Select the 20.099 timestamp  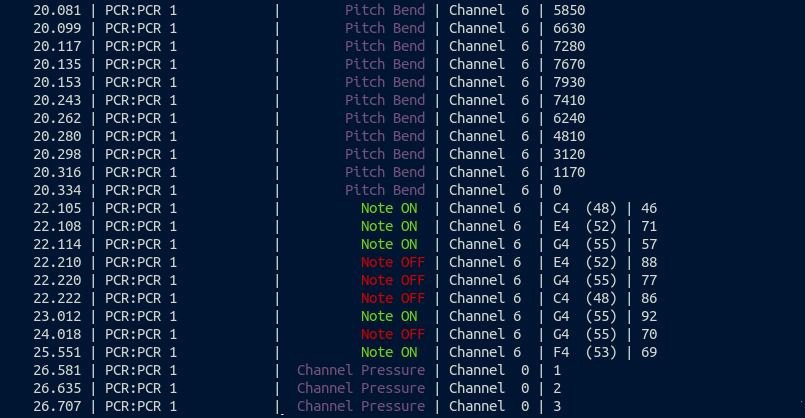57,28
